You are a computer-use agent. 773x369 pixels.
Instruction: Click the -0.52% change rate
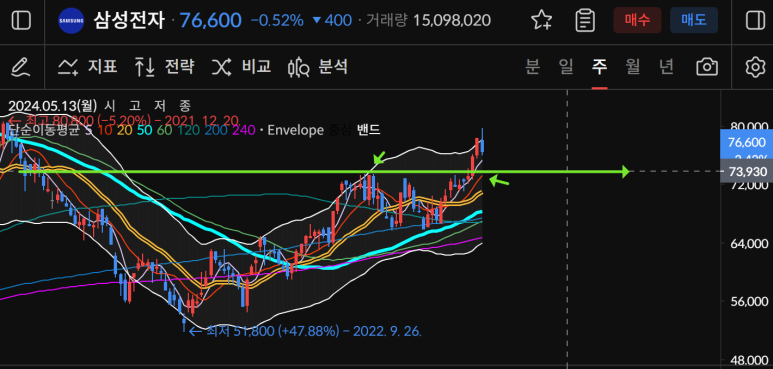[277, 21]
